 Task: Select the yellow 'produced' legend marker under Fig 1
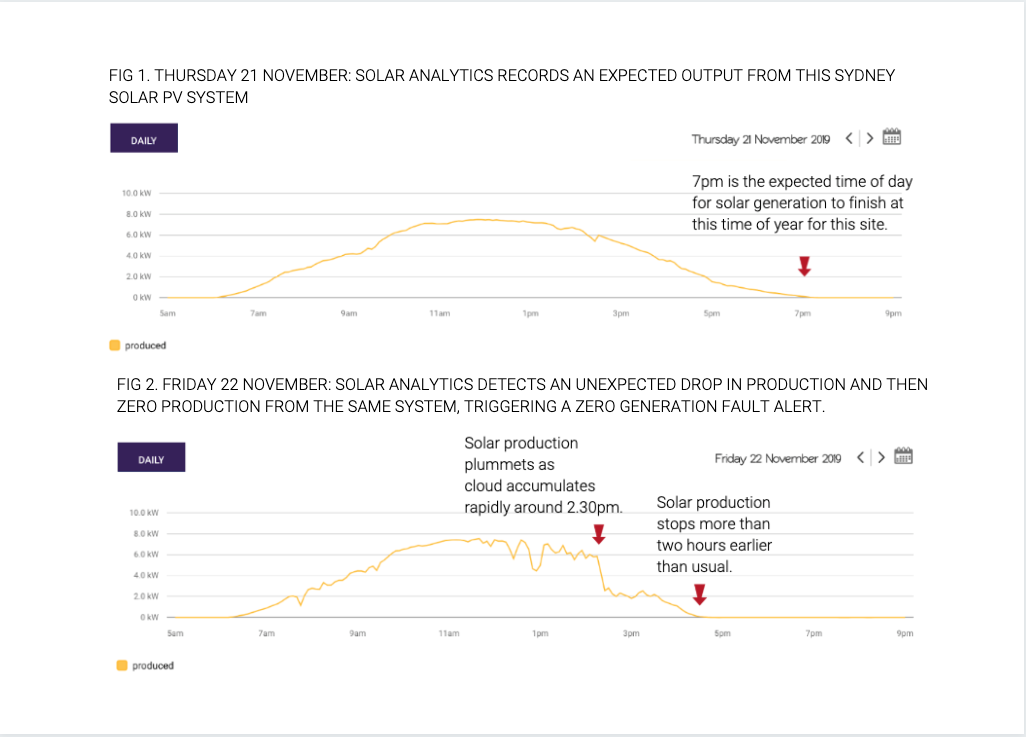(113, 343)
